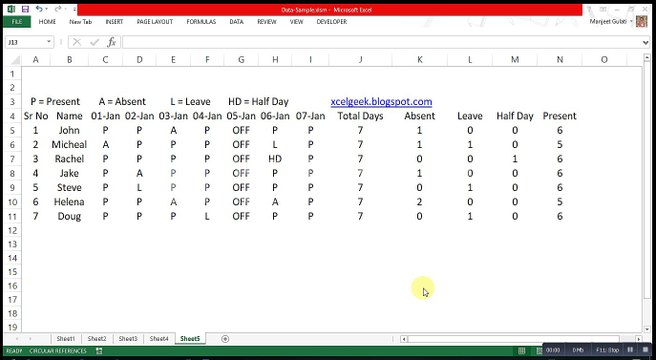
Task: Open the PAGE LAYOUT ribbon tab
Action: coord(155,22)
